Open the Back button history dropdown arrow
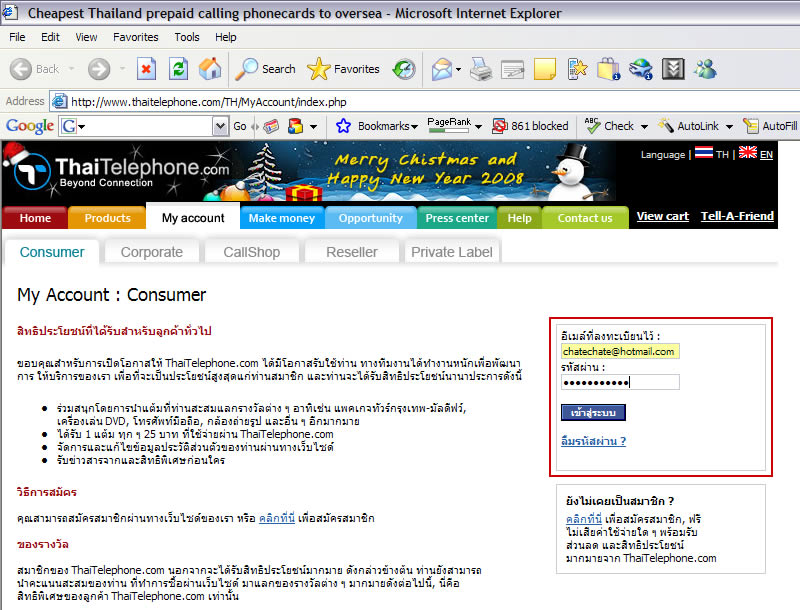Screen dimensions: 800x610 click(74, 69)
